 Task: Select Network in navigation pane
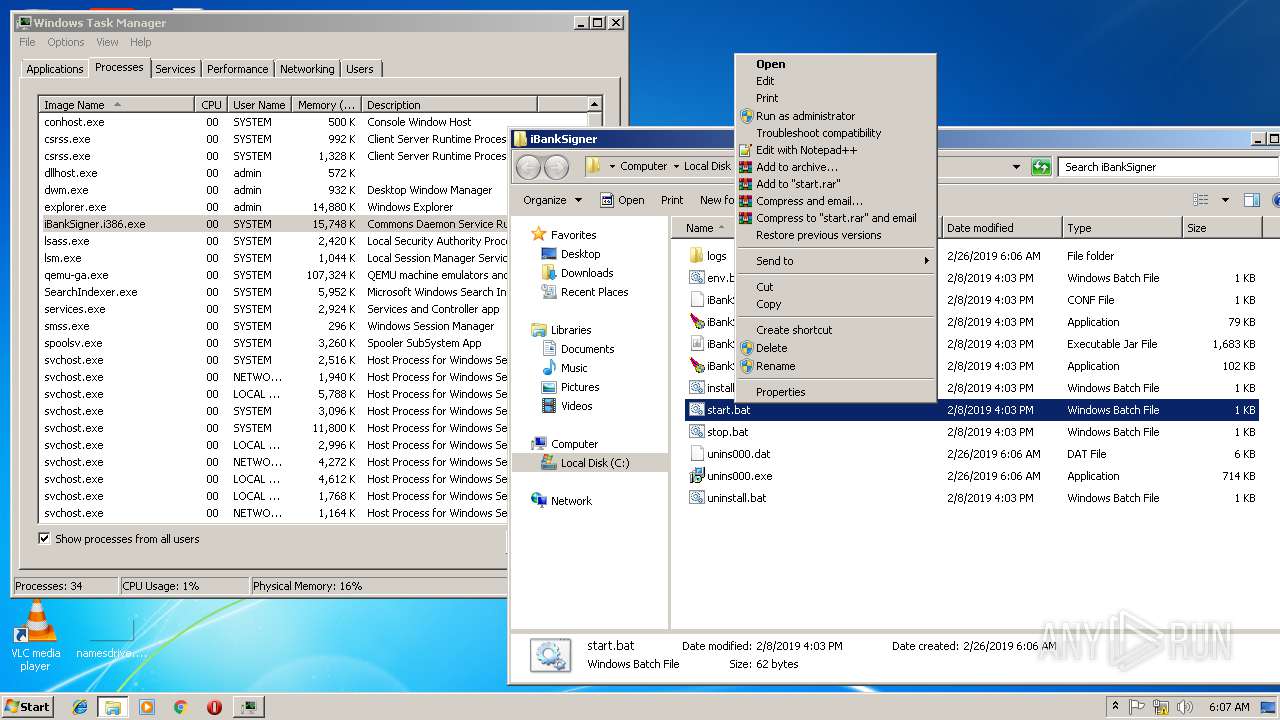click(x=571, y=501)
